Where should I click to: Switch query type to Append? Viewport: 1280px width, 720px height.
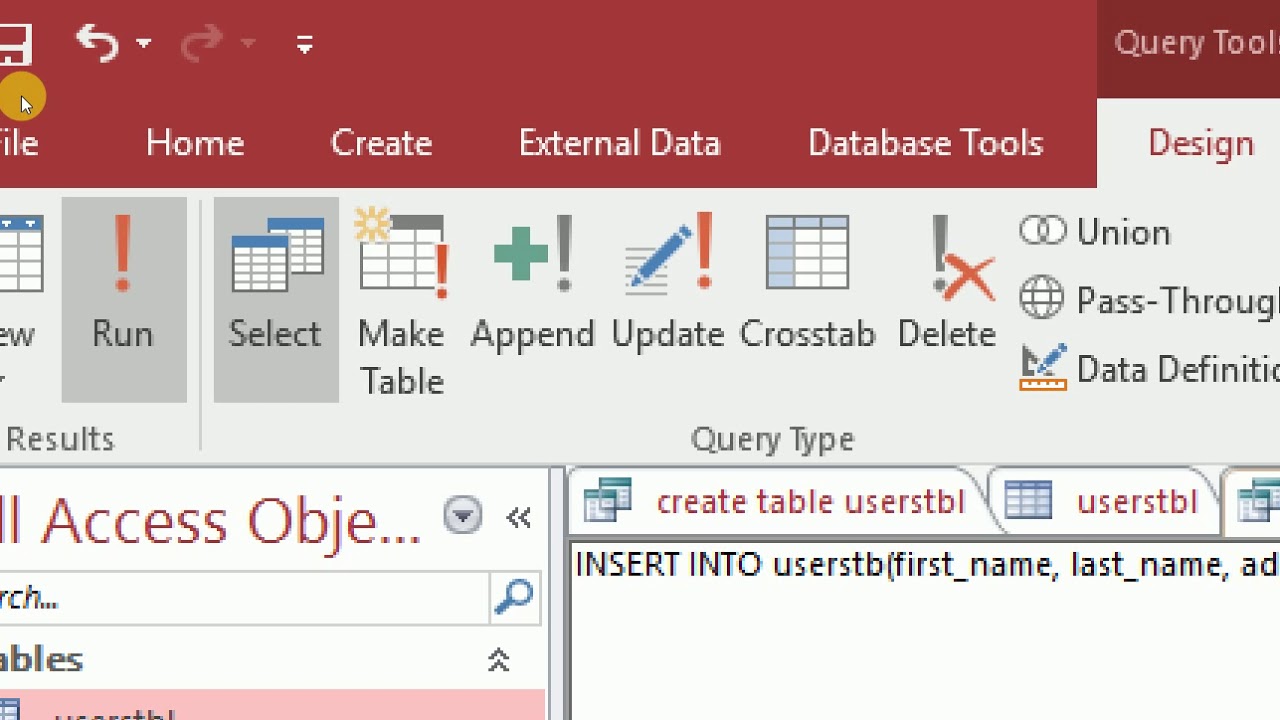coord(532,282)
